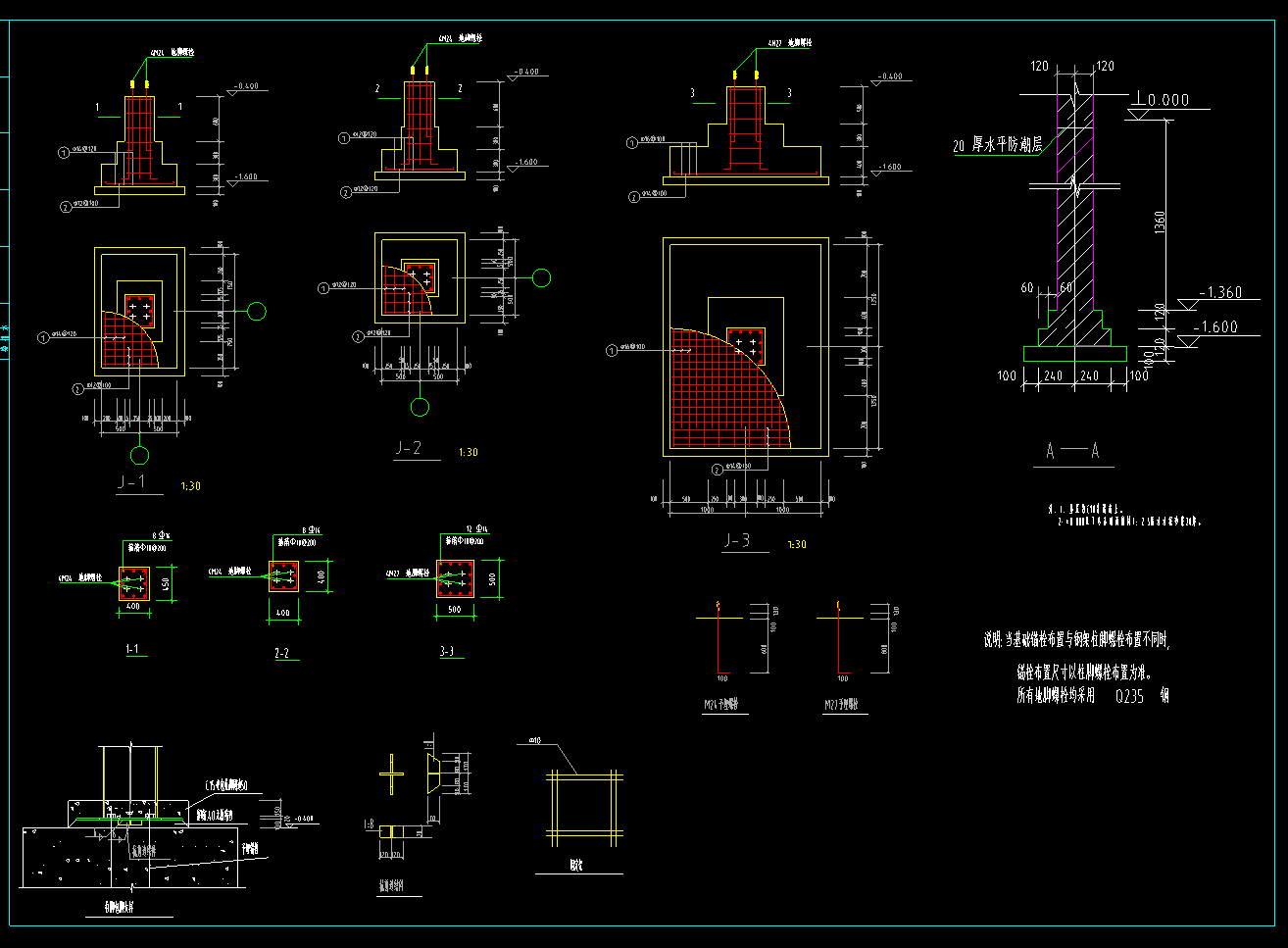Click the -1.360 elevation label
The height and width of the screenshot is (948, 1288).
point(1221,292)
